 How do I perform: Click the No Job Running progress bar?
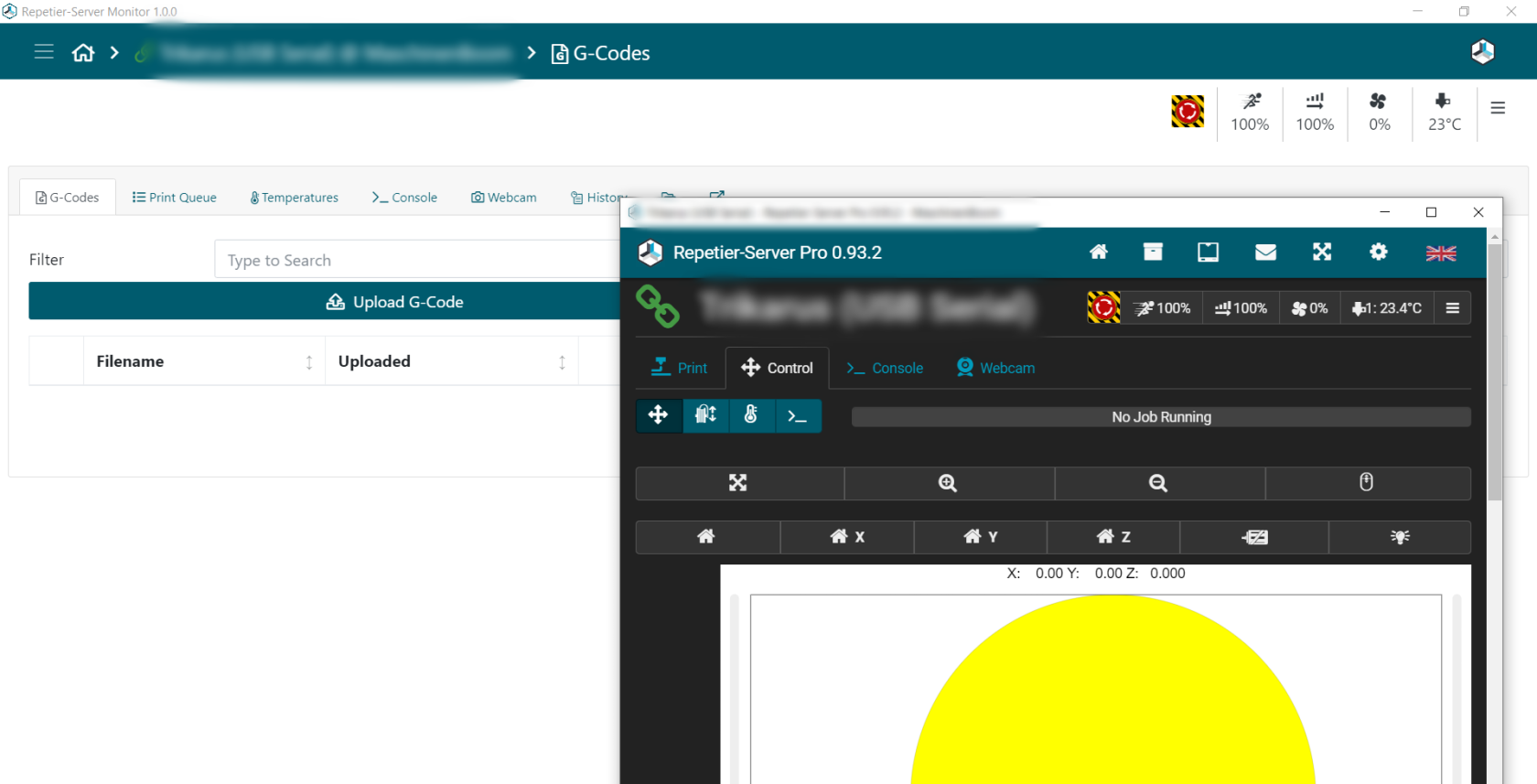click(x=1161, y=417)
